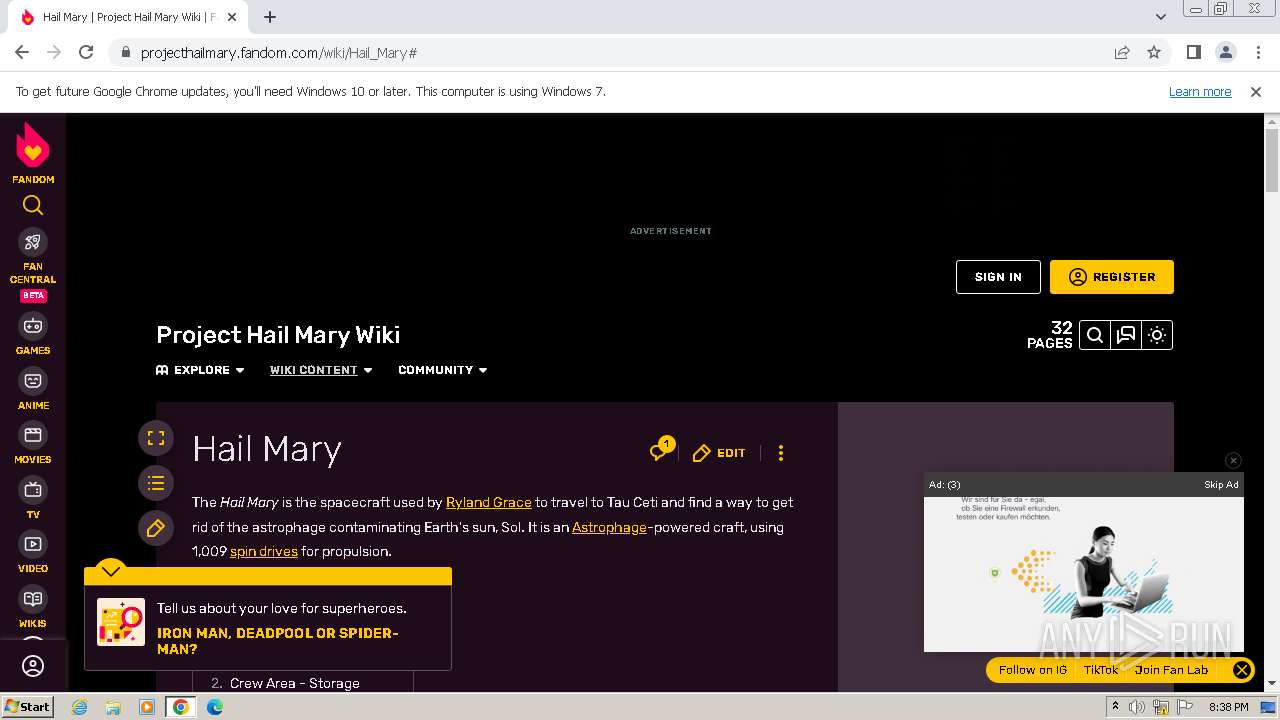
Task: Select the Hail Mary wiki browser tab
Action: [128, 17]
